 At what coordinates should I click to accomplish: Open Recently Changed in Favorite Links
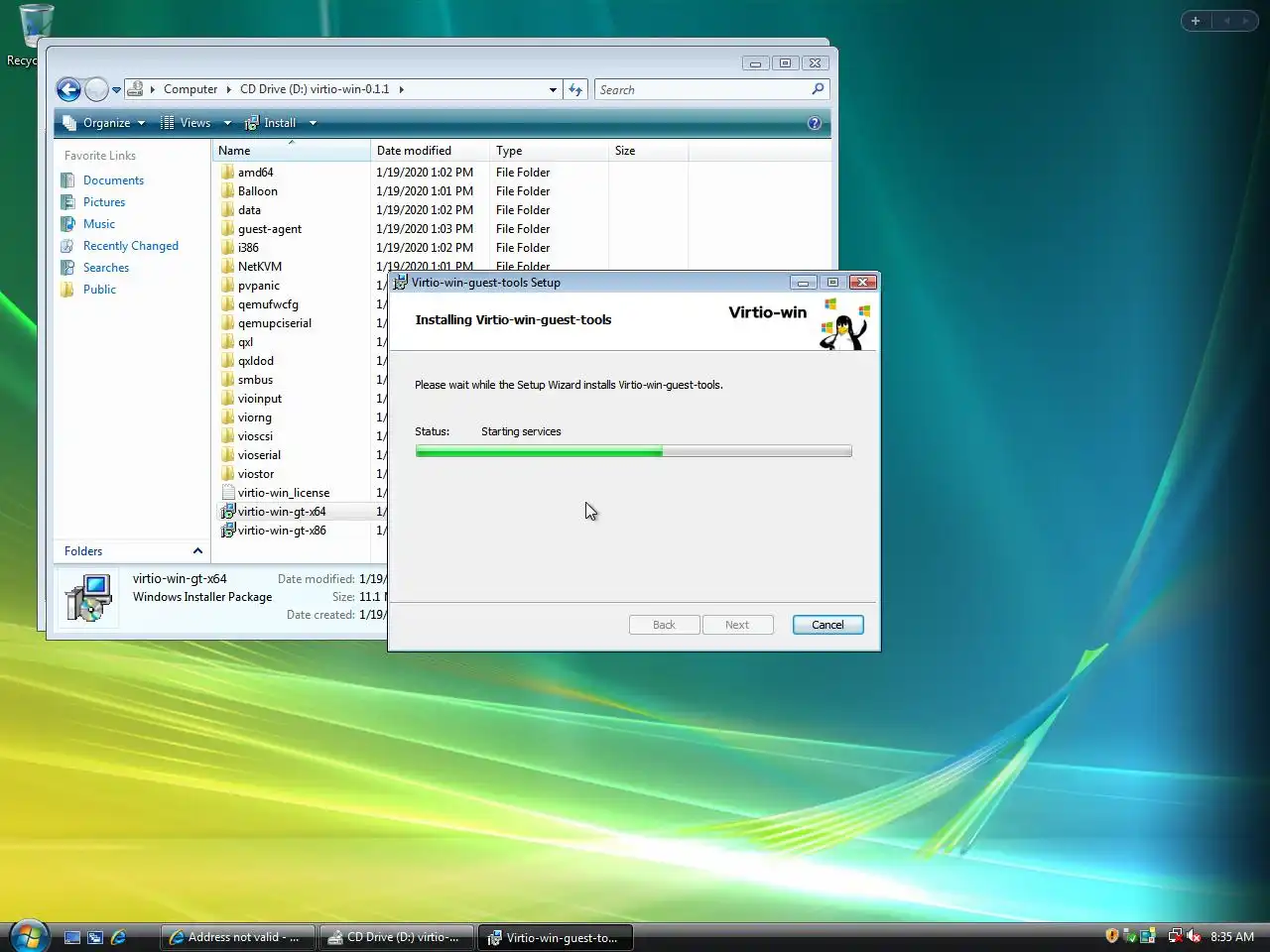[131, 246]
